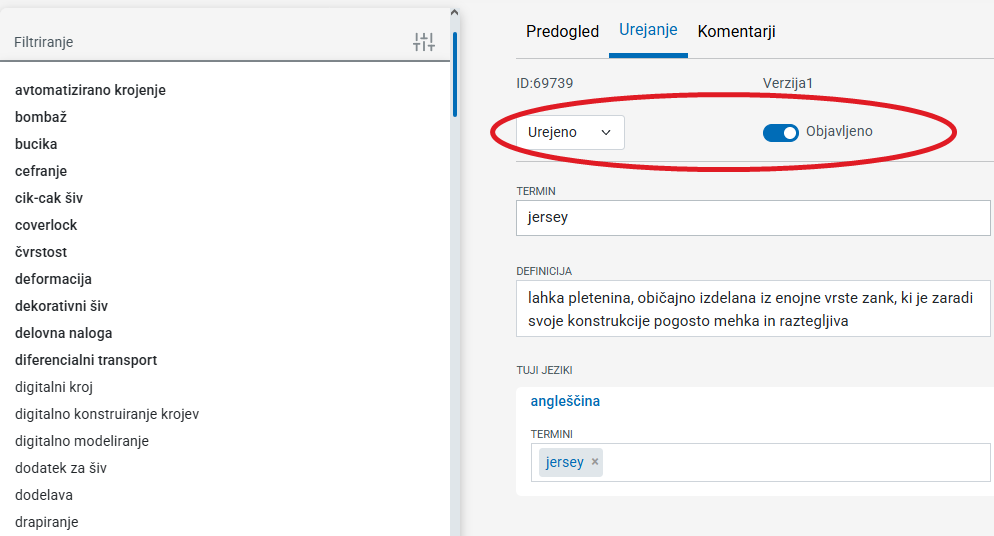Open the filter settings sliders icon
Viewport: 994px width, 536px height.
[423, 42]
